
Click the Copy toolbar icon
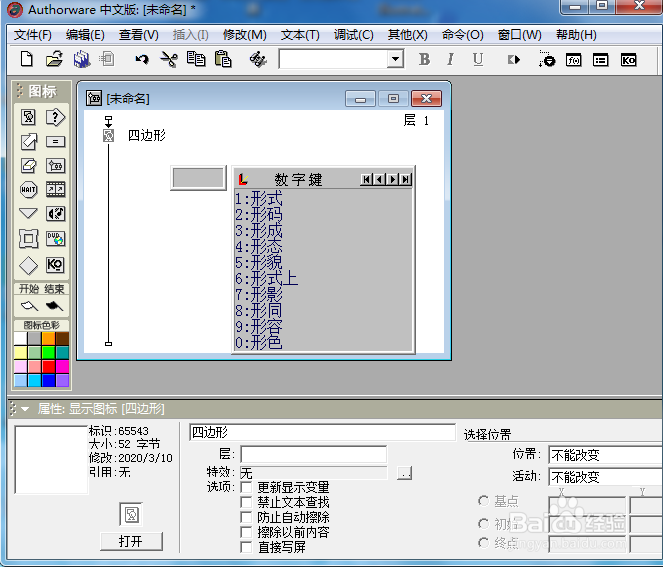click(196, 59)
